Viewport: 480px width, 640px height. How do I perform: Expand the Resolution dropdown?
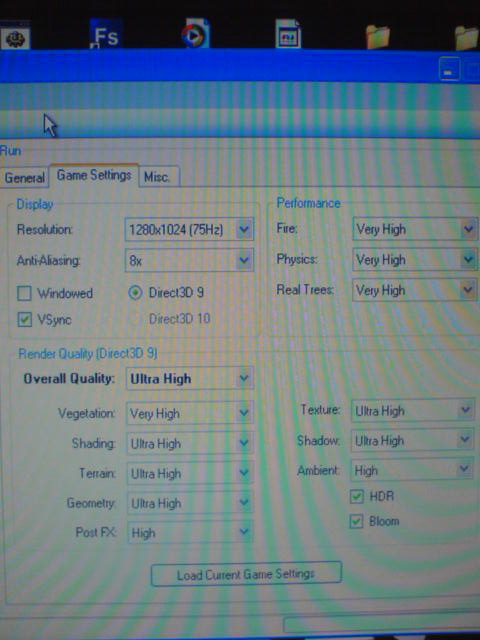189,229
